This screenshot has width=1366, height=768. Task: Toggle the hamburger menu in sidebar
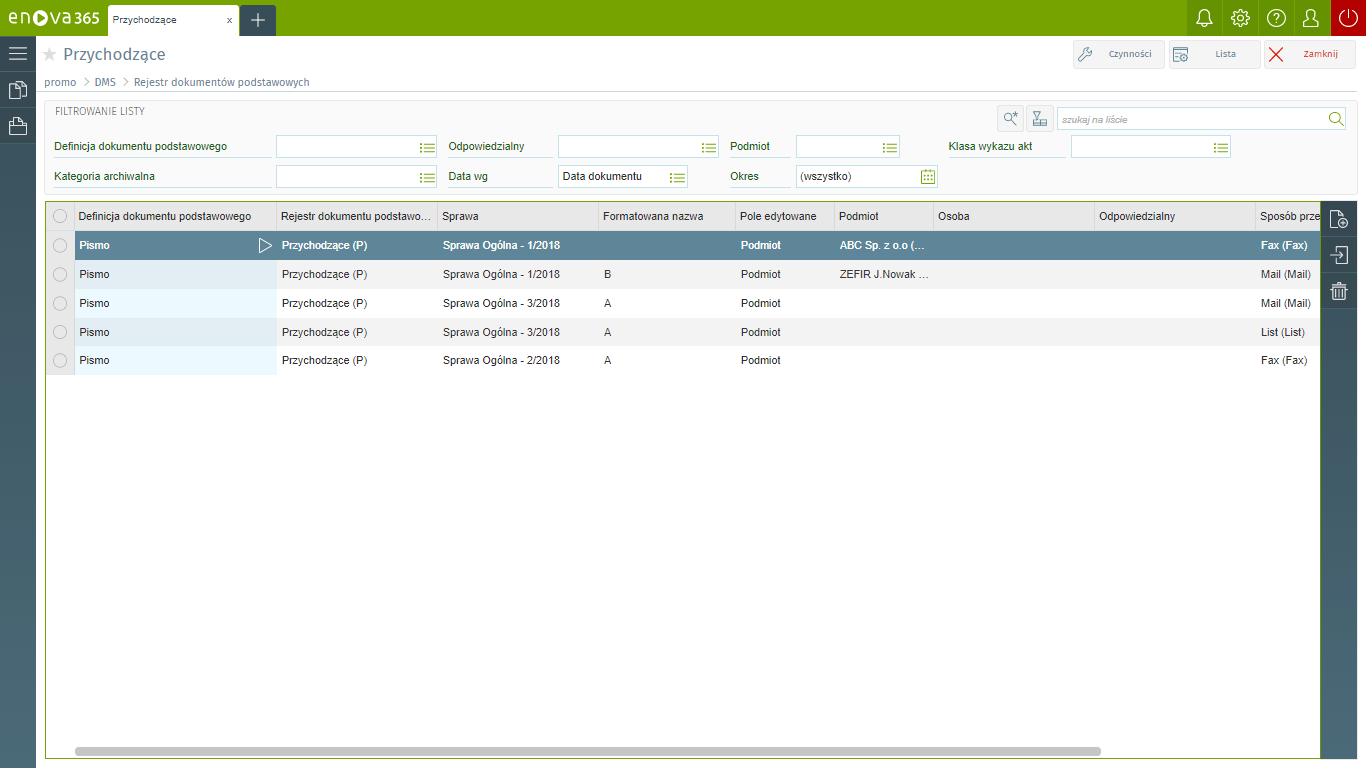[18, 53]
